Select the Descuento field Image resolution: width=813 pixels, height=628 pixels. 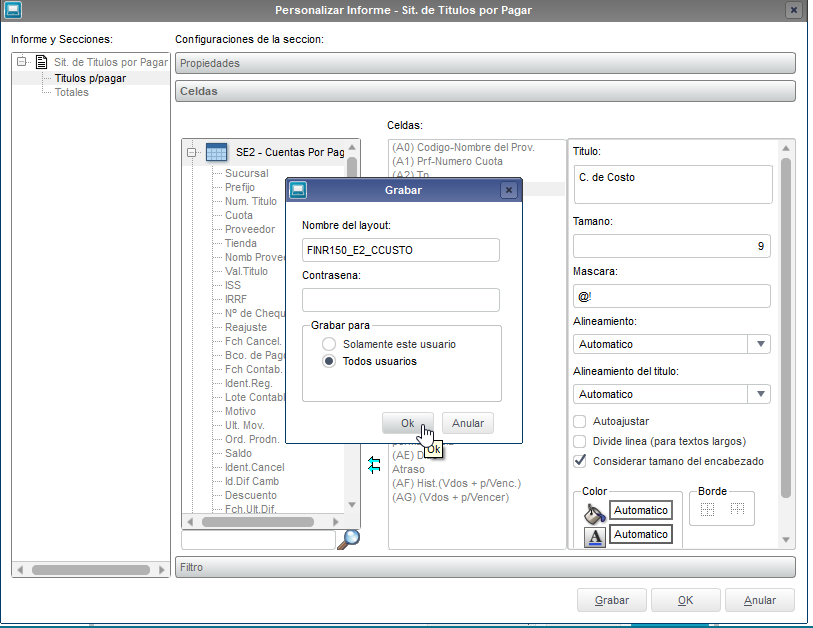pyautogui.click(x=250, y=495)
